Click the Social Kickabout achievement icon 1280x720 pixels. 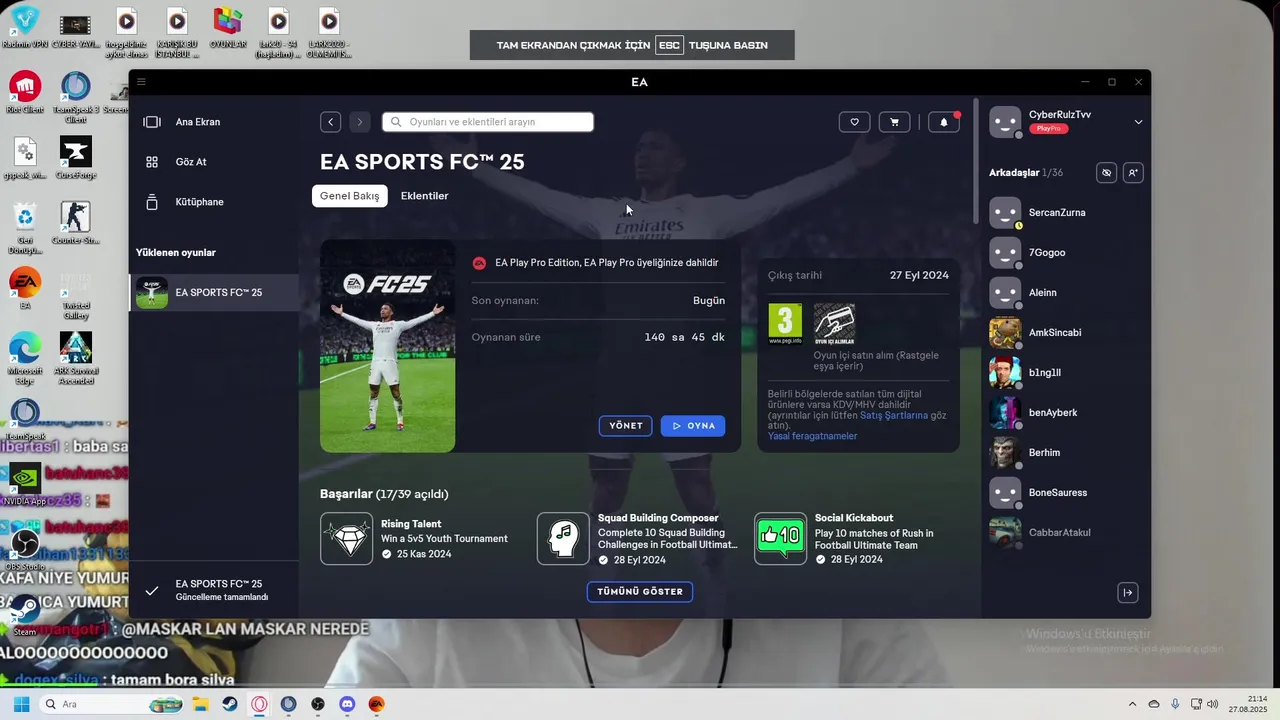[x=780, y=539]
